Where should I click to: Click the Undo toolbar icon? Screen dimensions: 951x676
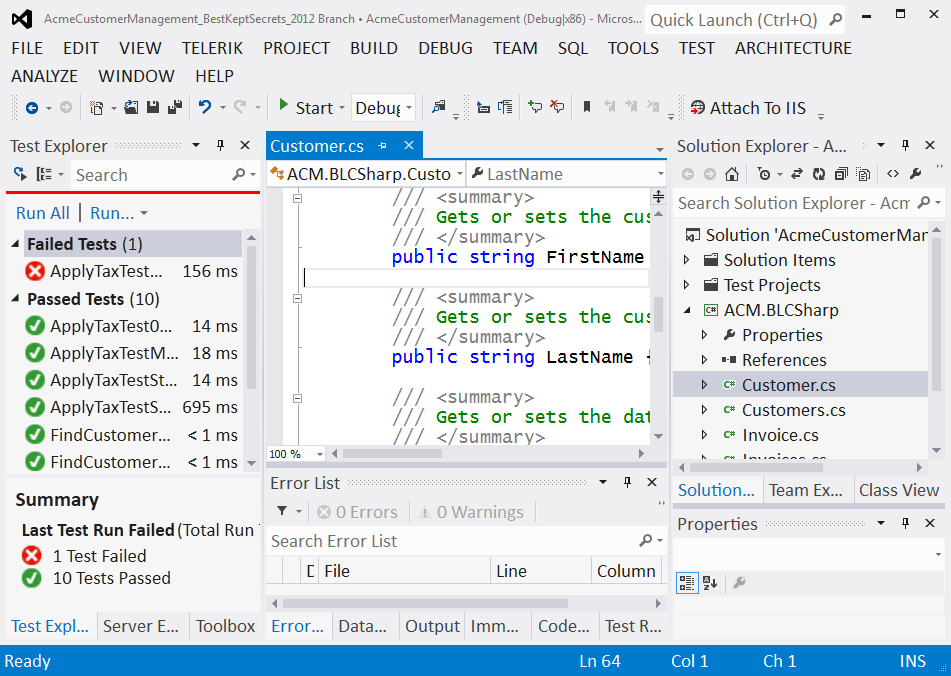coord(205,107)
